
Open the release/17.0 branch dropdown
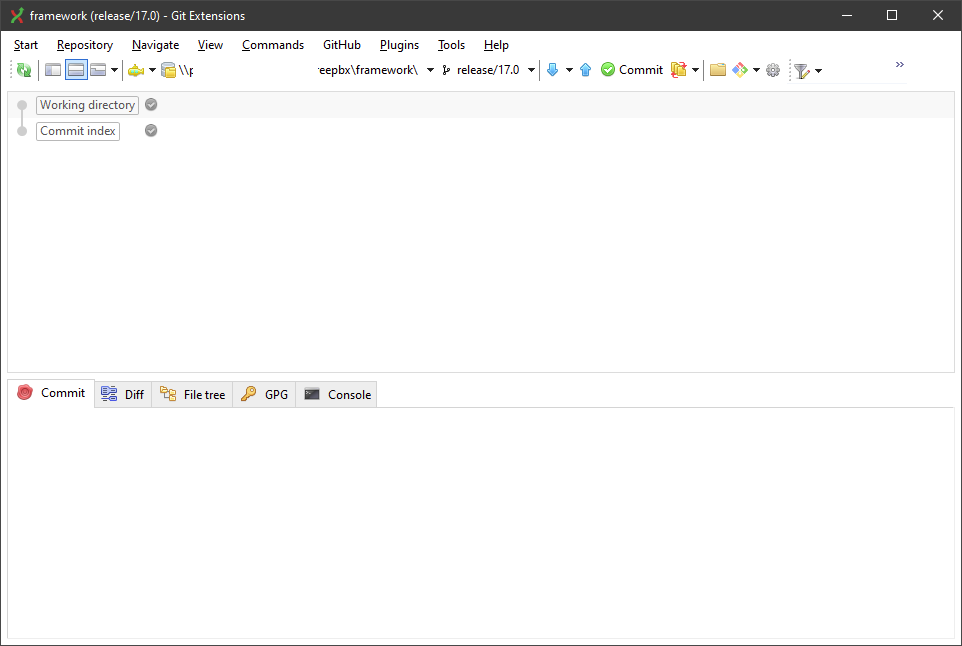coord(530,70)
